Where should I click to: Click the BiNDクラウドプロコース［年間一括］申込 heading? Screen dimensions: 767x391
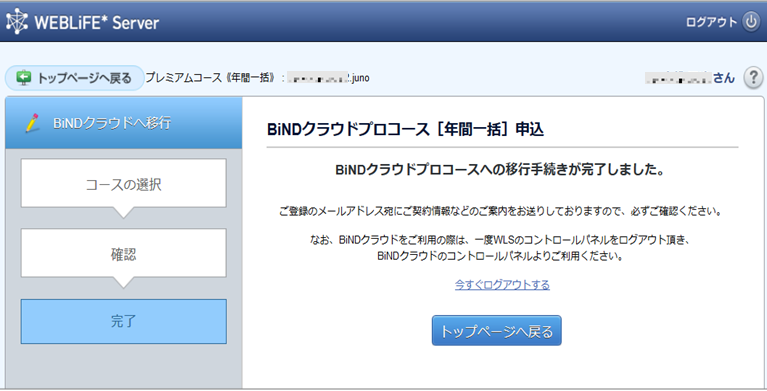406,129
